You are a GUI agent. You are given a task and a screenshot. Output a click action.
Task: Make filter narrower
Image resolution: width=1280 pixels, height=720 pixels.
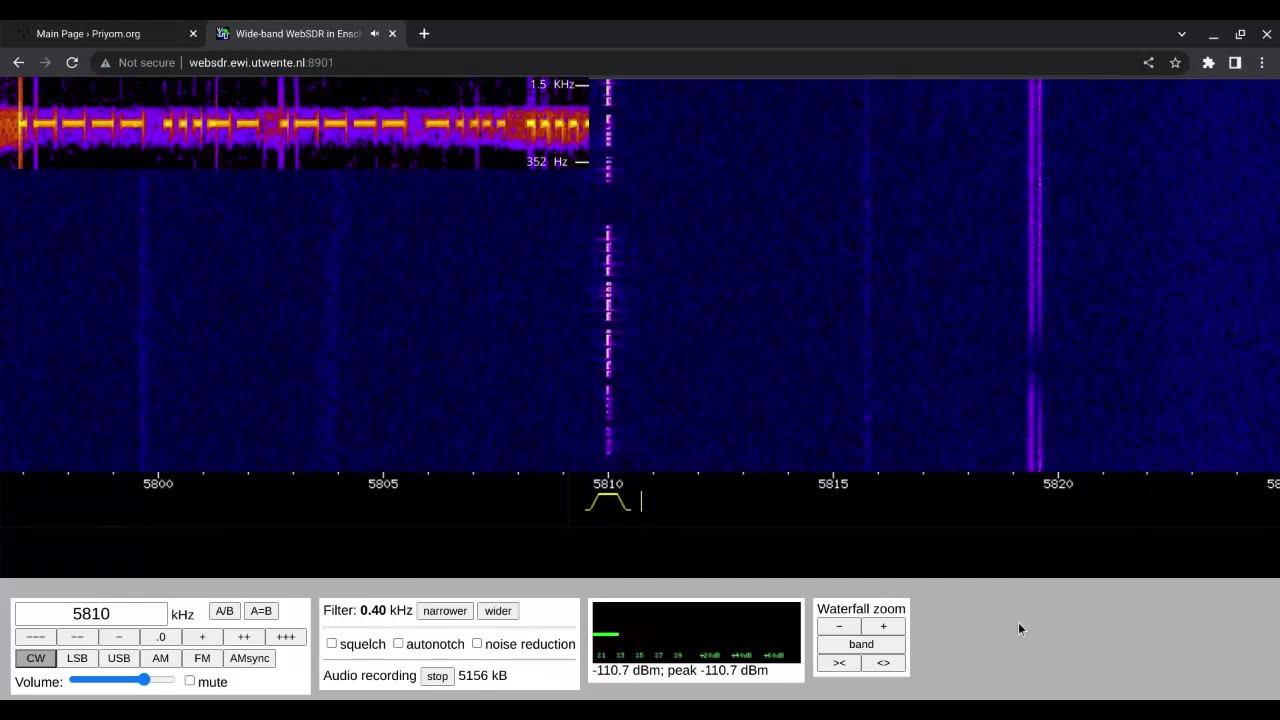(445, 611)
